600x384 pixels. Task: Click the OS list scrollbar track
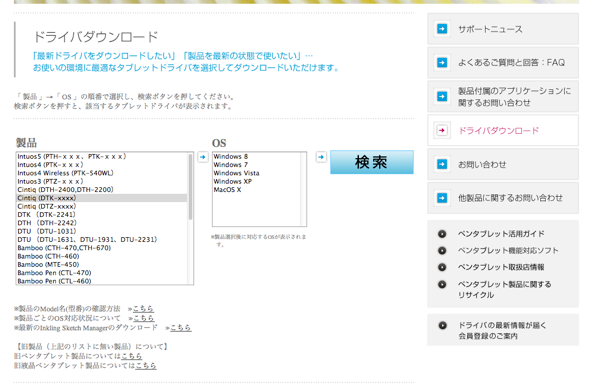[303, 189]
